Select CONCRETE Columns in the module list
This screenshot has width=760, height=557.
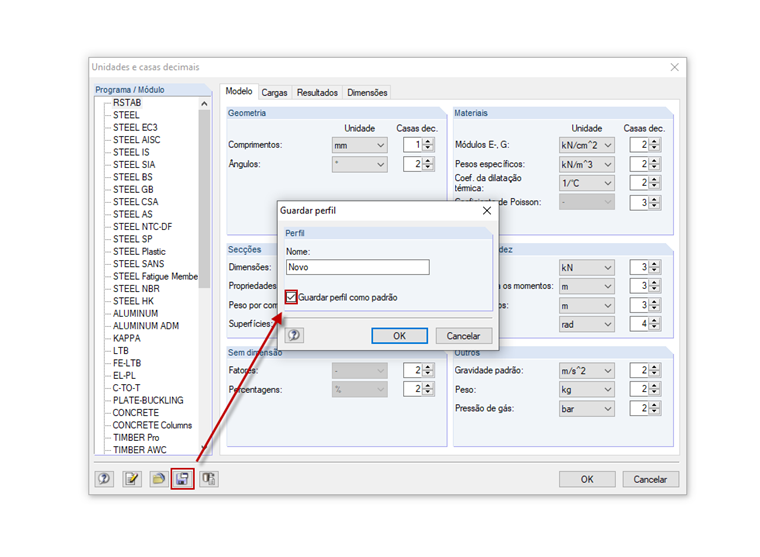coord(152,425)
